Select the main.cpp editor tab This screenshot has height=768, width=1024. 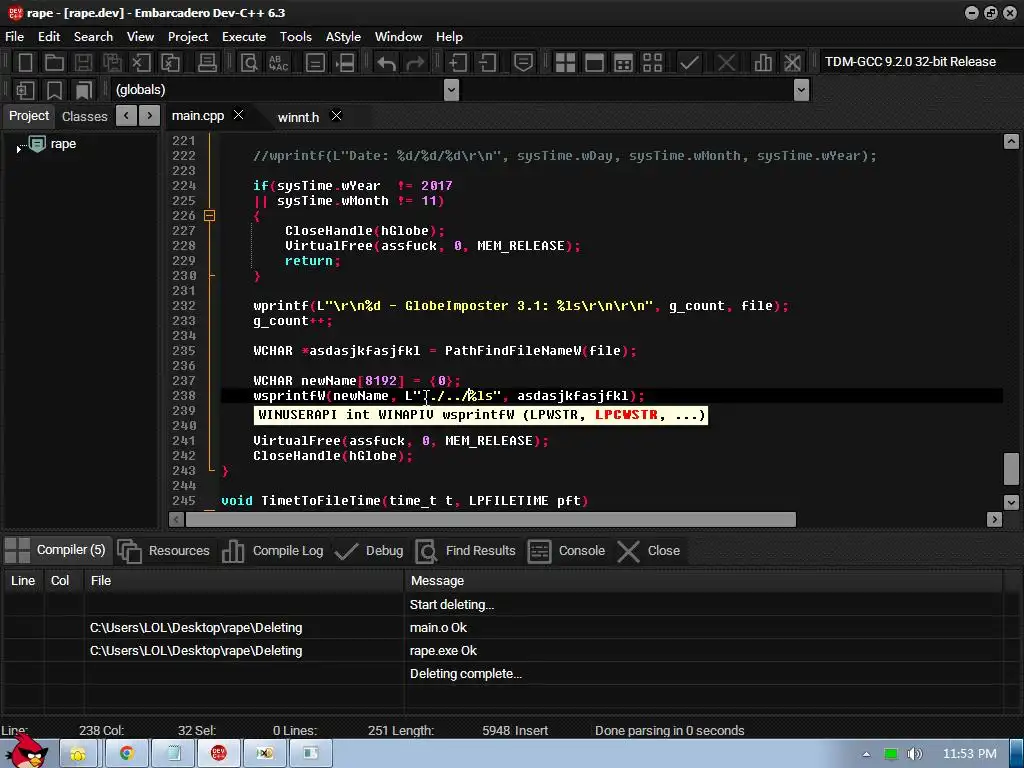point(197,116)
